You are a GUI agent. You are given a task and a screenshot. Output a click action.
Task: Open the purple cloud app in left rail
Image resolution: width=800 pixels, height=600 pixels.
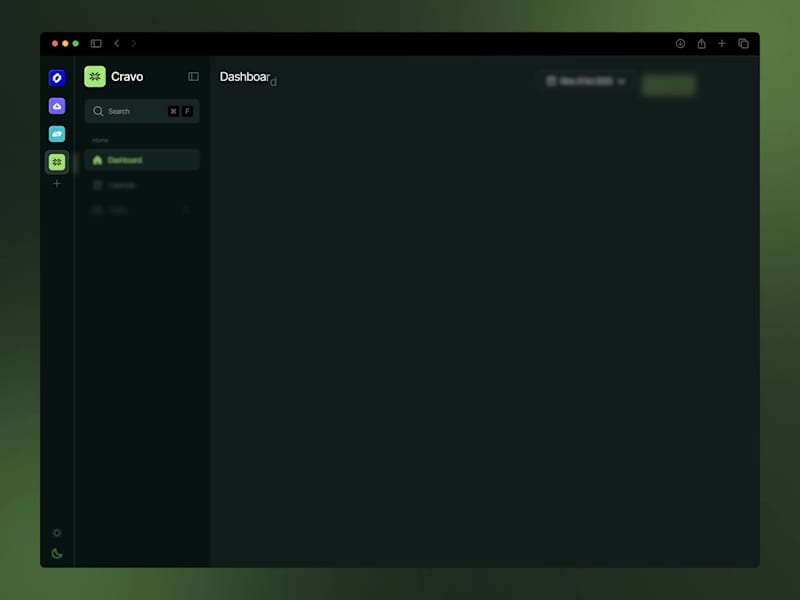pos(57,106)
